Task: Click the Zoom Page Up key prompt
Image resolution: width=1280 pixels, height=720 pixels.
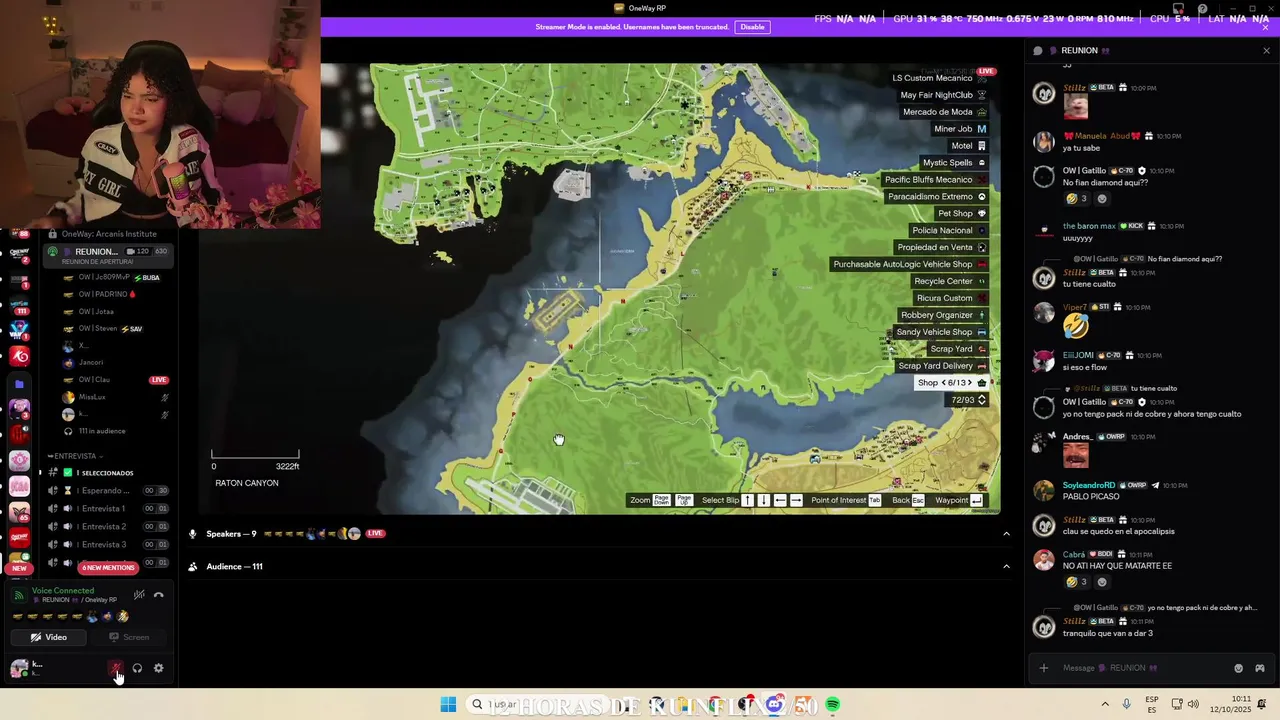Action: point(684,500)
